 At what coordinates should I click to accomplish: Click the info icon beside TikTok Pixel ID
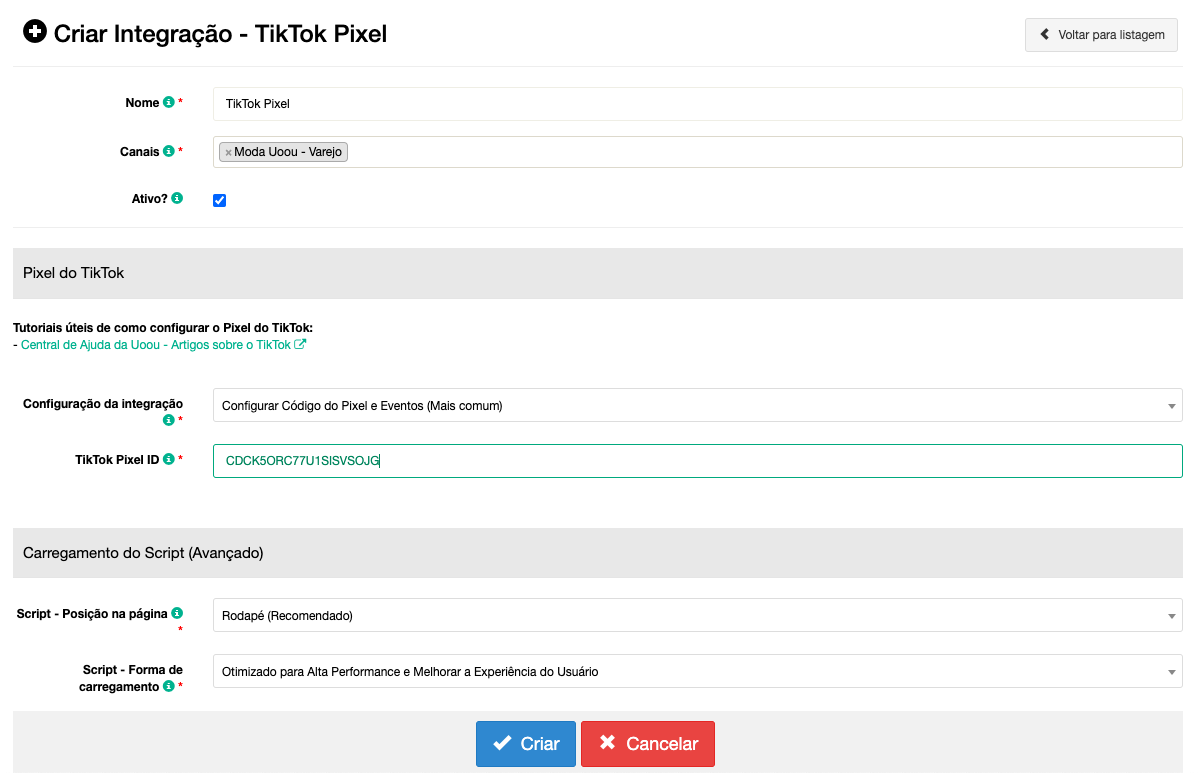[169, 459]
